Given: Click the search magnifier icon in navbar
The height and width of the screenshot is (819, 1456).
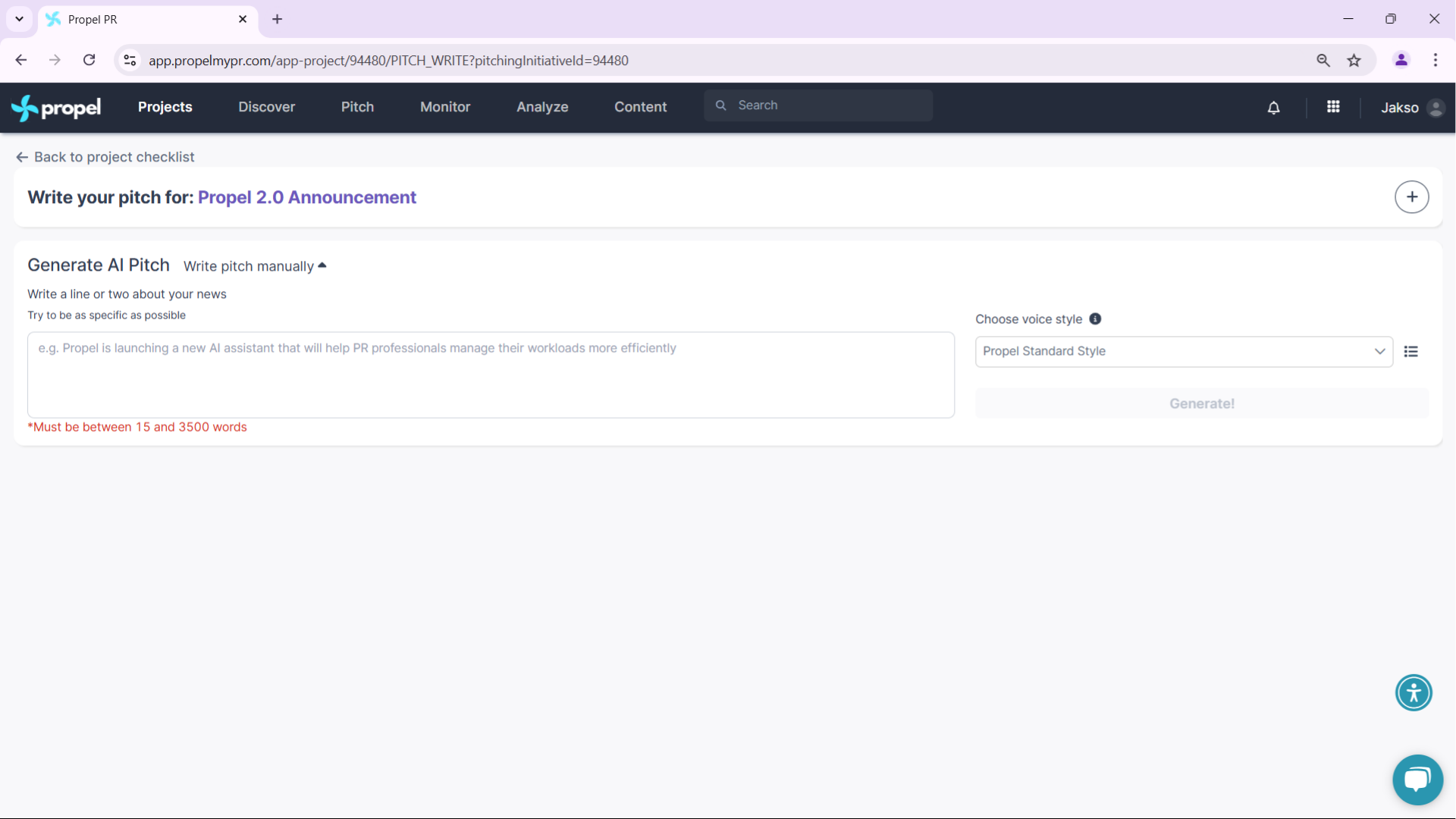Looking at the screenshot, I should coord(721,105).
